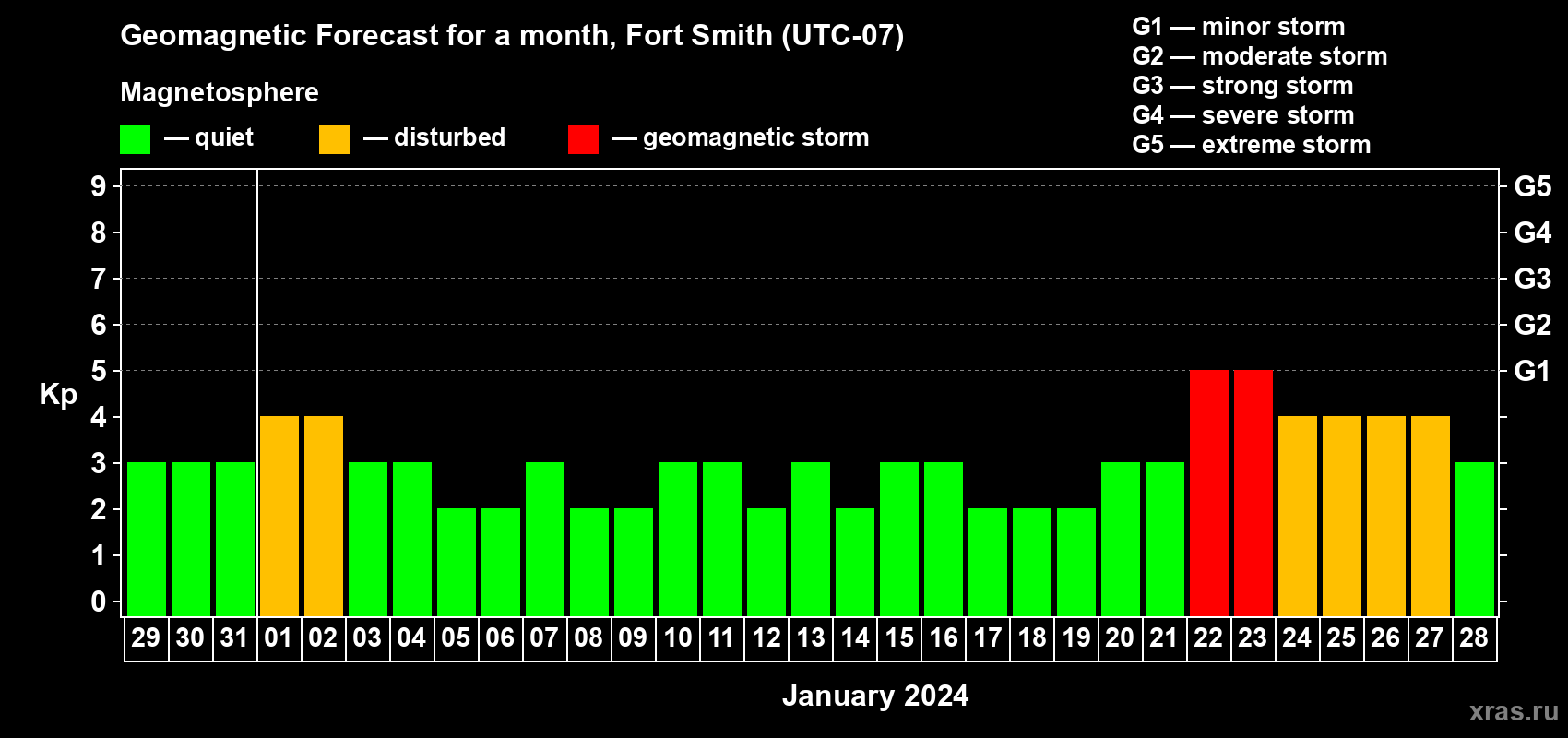1568x738 pixels.
Task: Click the Kp axis title
Action: [x=58, y=394]
